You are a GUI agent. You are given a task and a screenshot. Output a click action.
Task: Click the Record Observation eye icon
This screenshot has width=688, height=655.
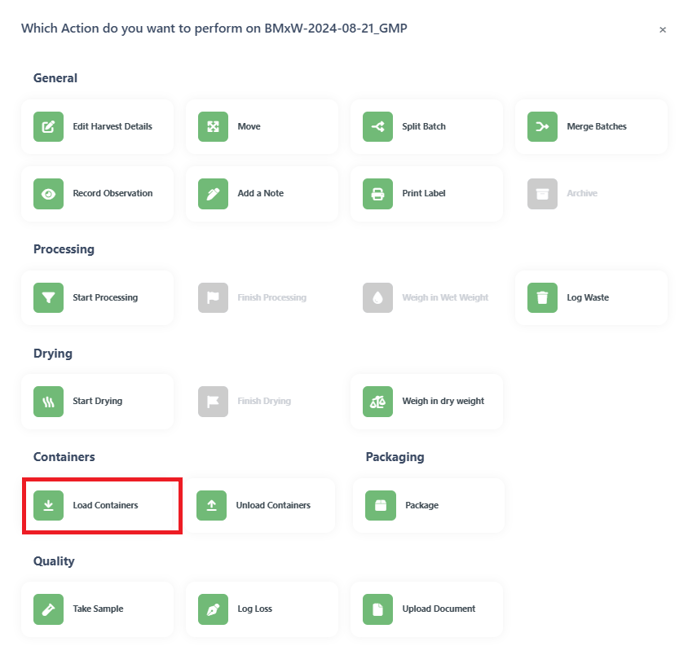click(48, 193)
